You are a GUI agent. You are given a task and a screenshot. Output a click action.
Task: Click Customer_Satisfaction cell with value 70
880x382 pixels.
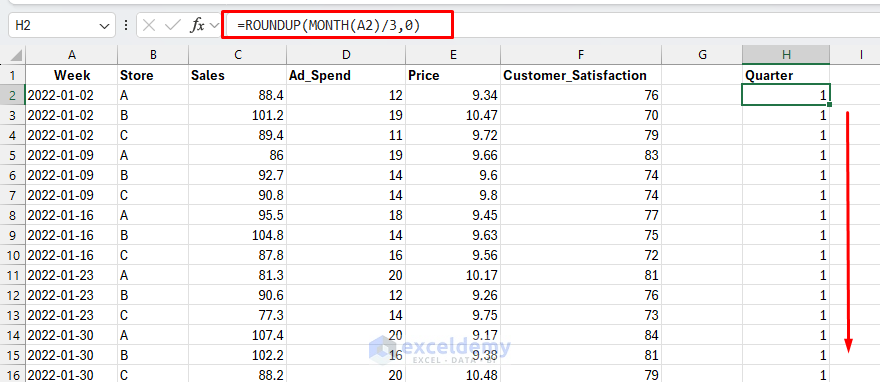tap(581, 116)
